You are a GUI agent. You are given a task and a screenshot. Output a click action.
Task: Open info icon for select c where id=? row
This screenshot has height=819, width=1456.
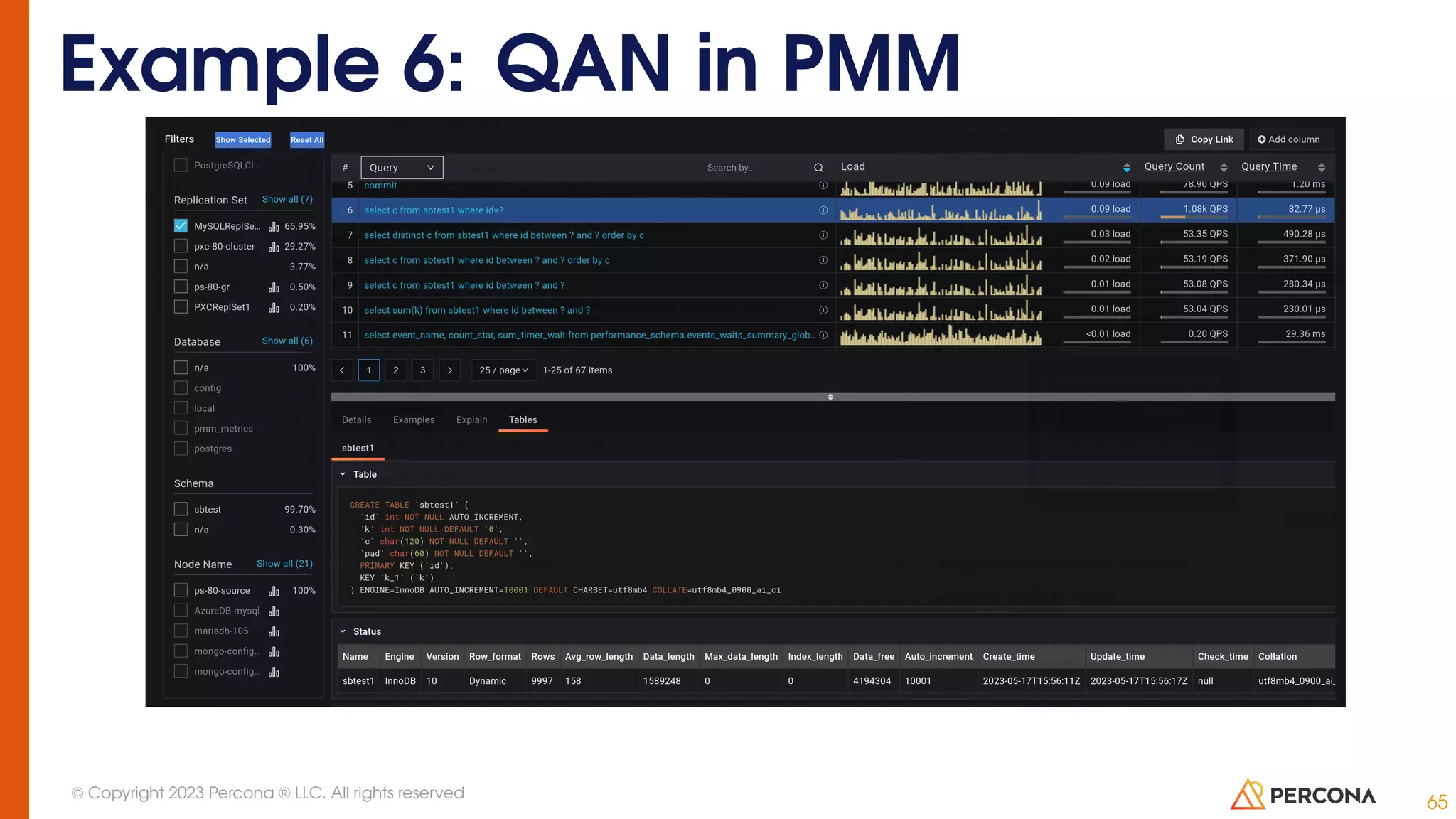[823, 210]
